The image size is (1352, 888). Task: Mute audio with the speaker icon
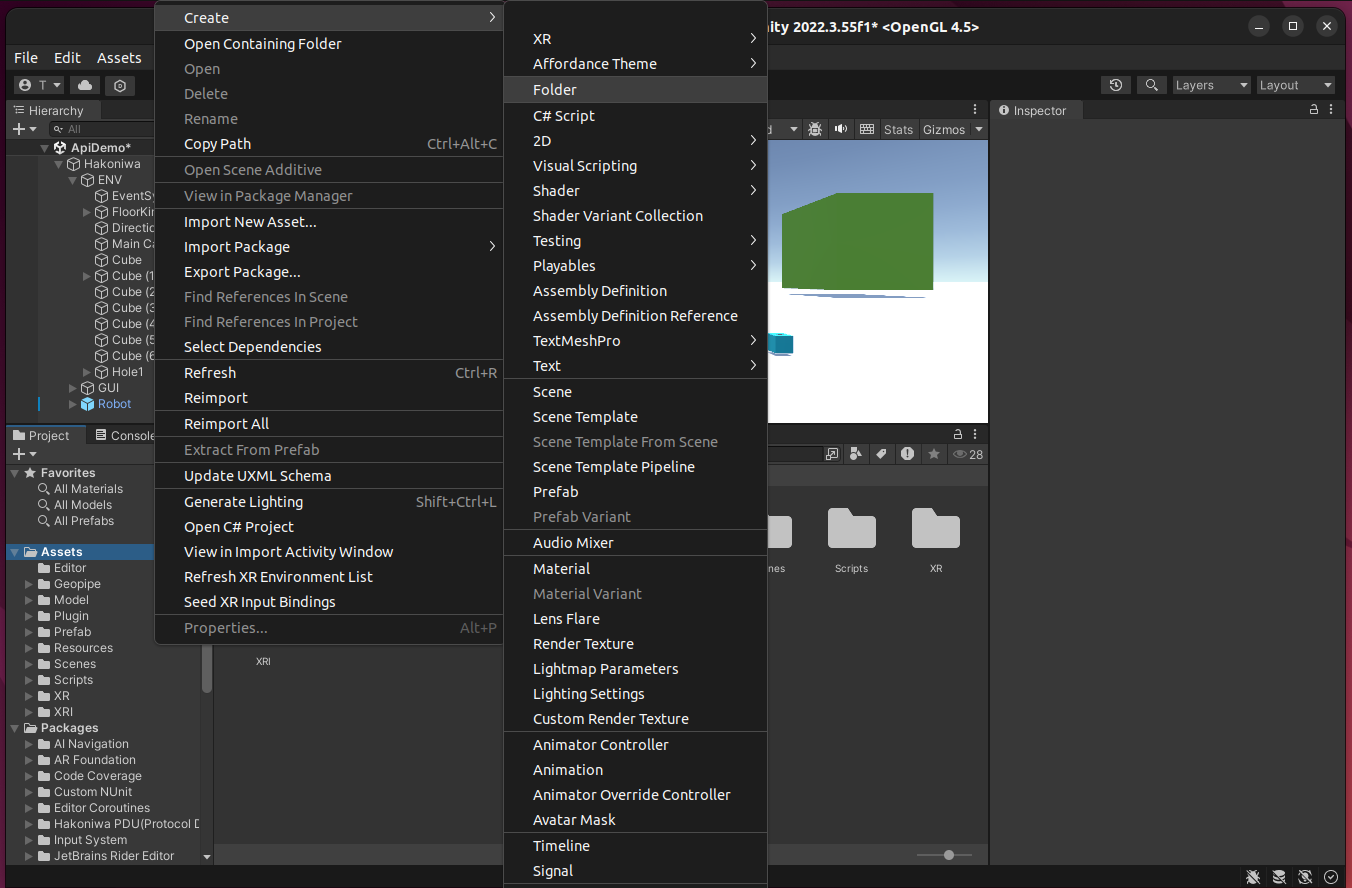[840, 129]
